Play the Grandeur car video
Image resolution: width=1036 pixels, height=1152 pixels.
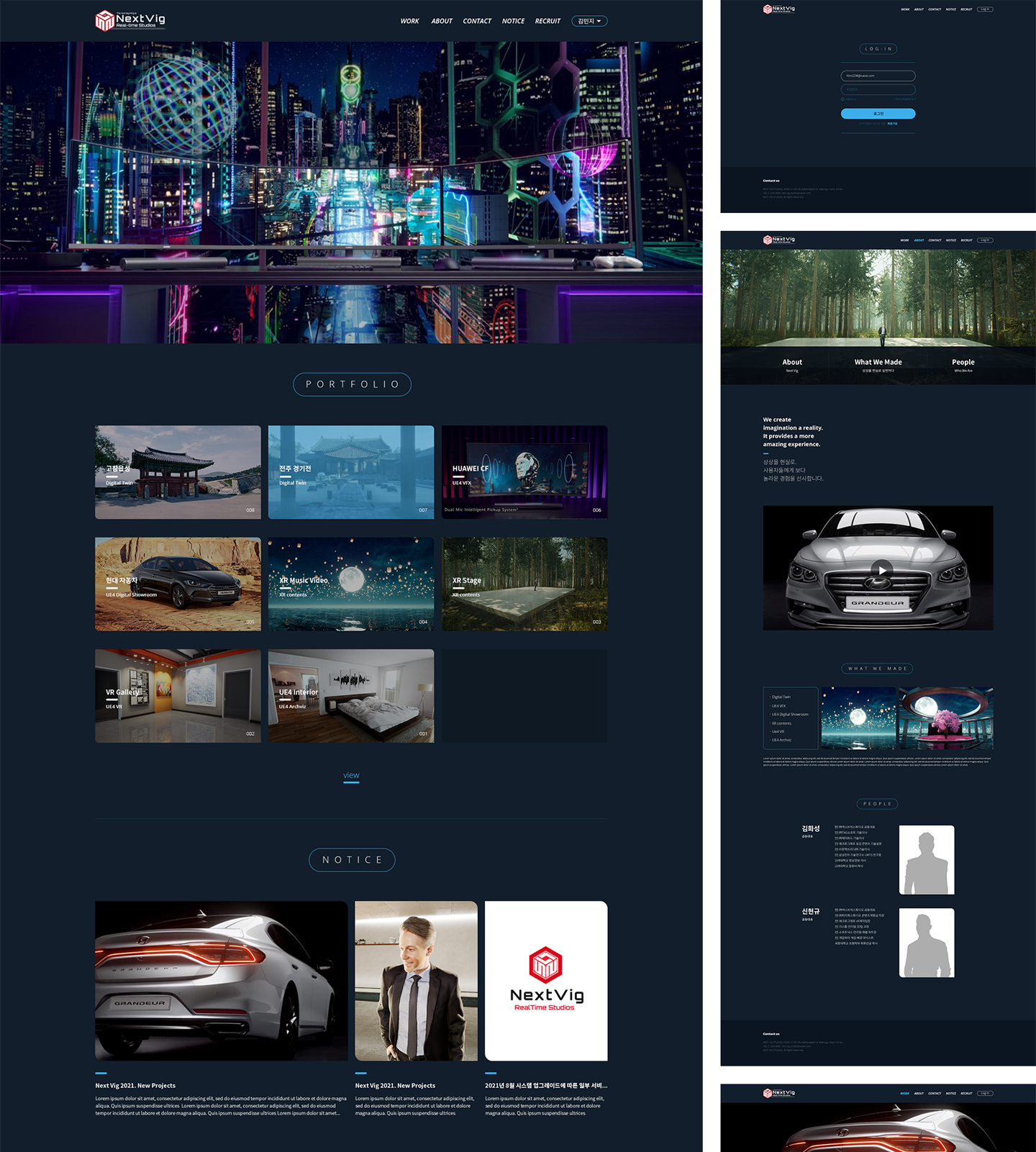point(882,570)
